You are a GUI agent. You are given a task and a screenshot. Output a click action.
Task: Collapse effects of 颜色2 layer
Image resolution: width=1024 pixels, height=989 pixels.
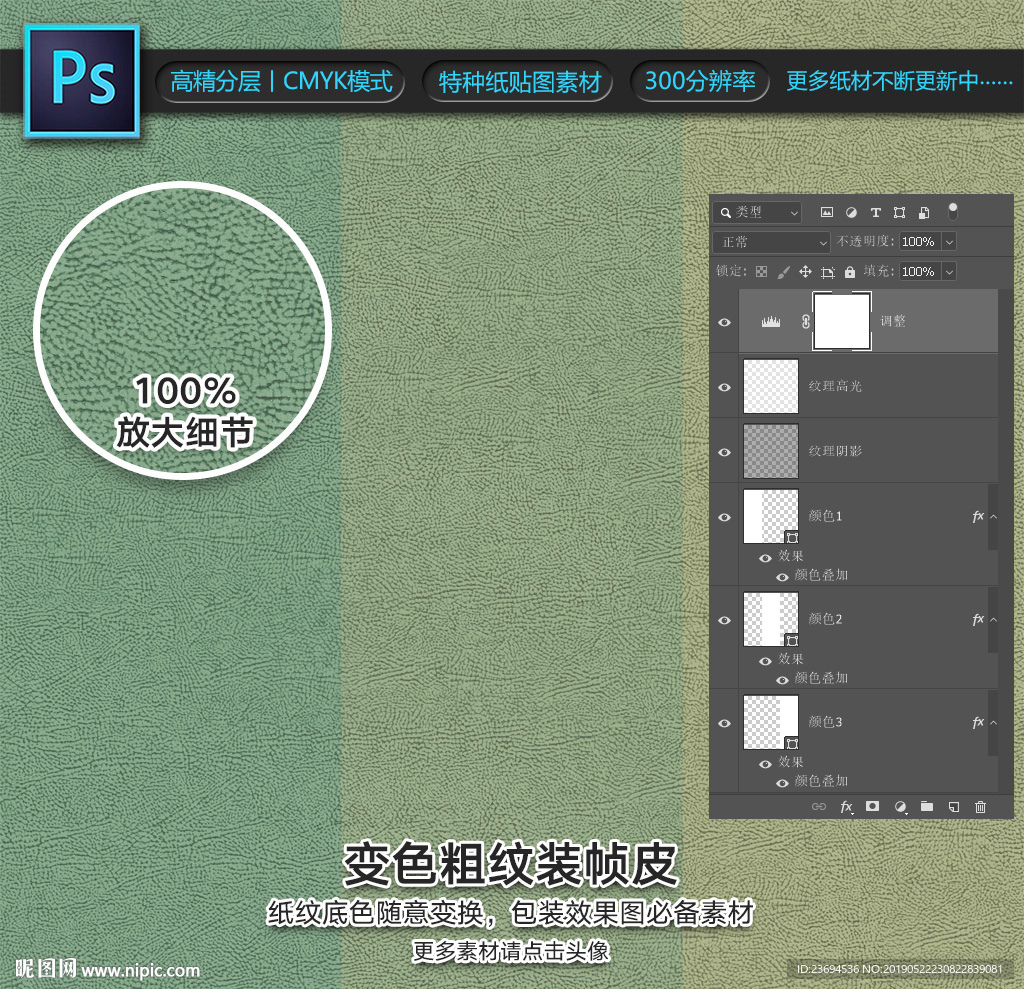pos(993,619)
